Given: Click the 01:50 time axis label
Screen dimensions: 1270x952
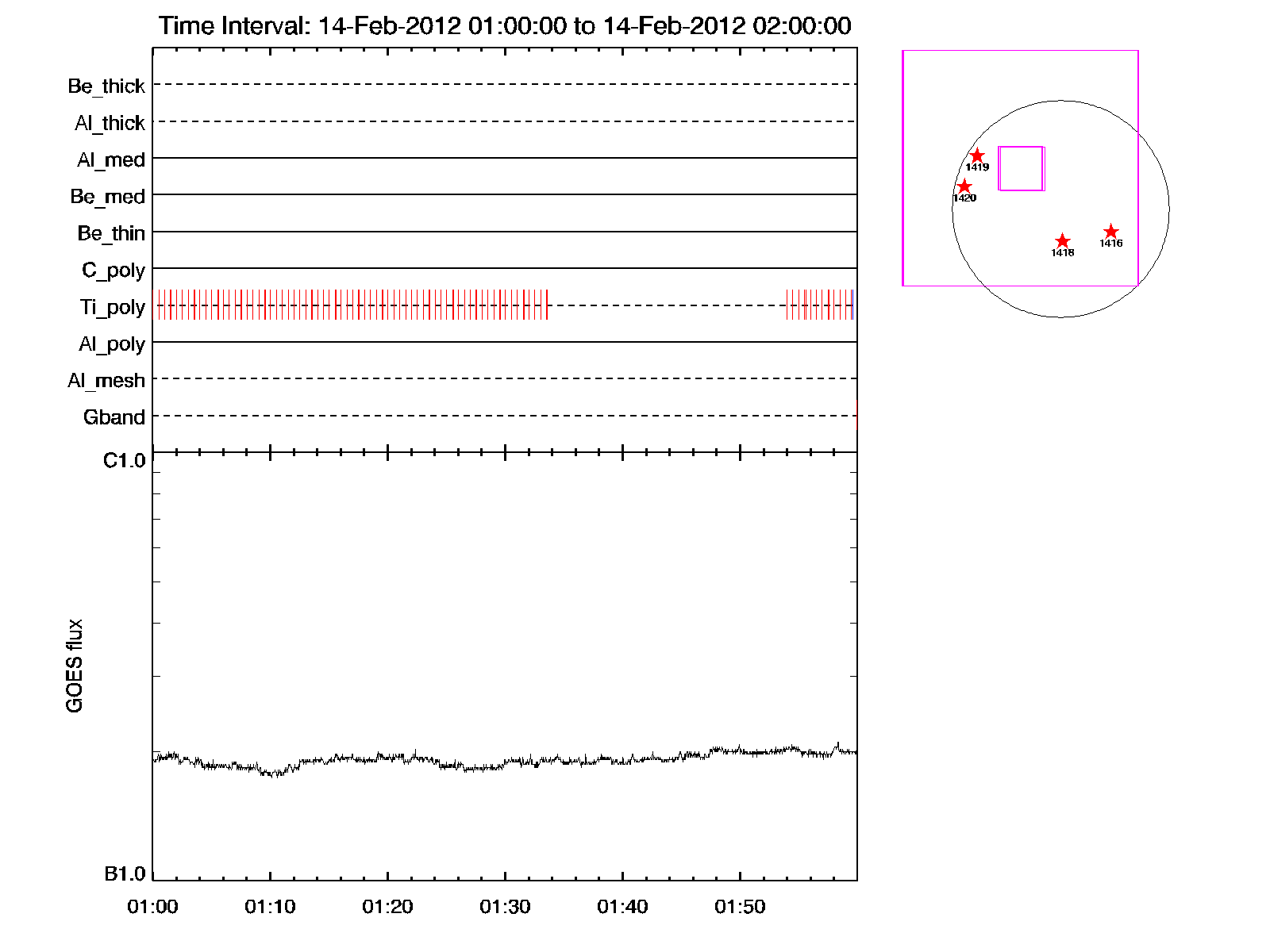Looking at the screenshot, I should click(x=740, y=907).
